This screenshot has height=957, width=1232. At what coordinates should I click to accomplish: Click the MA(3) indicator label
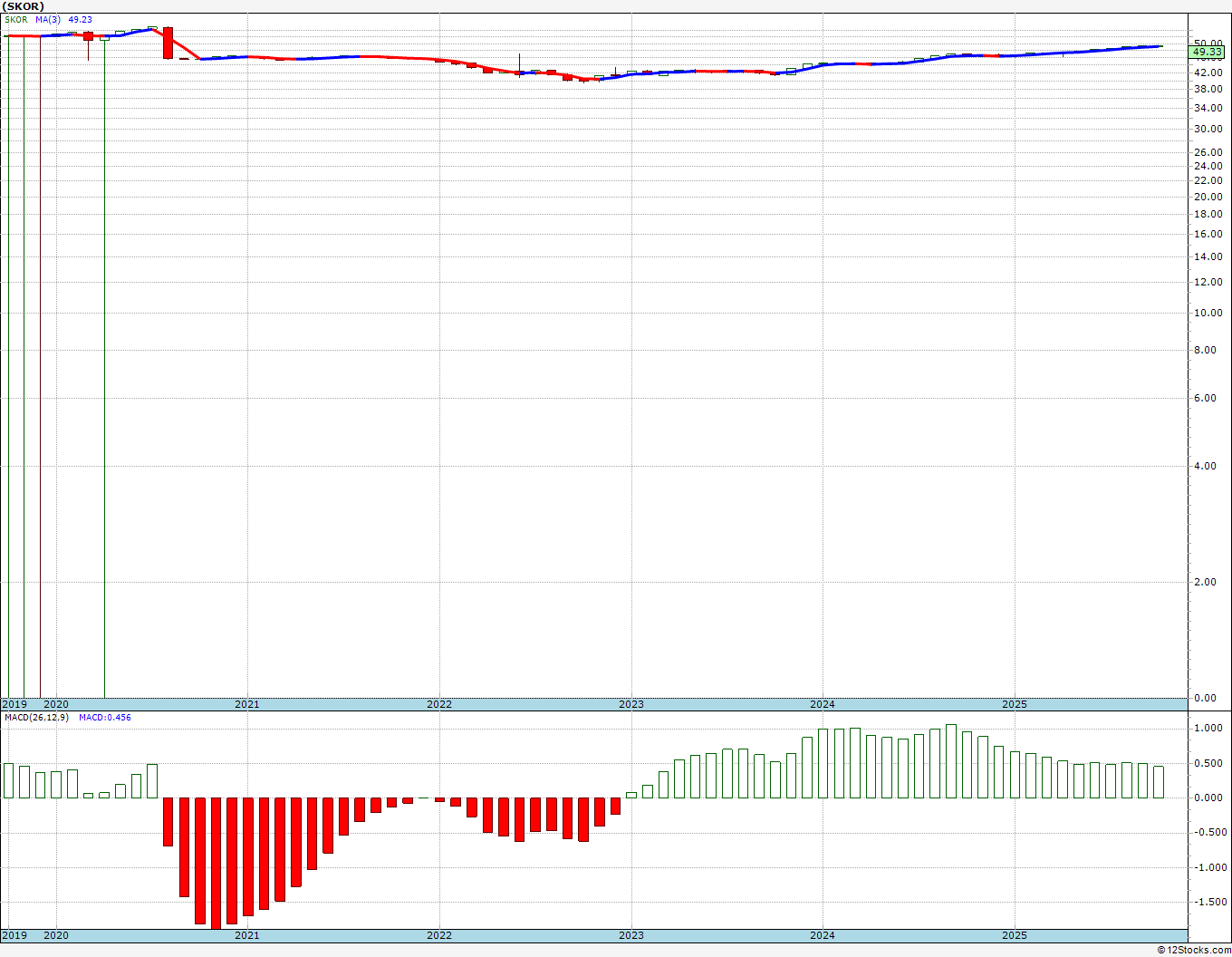[x=49, y=20]
